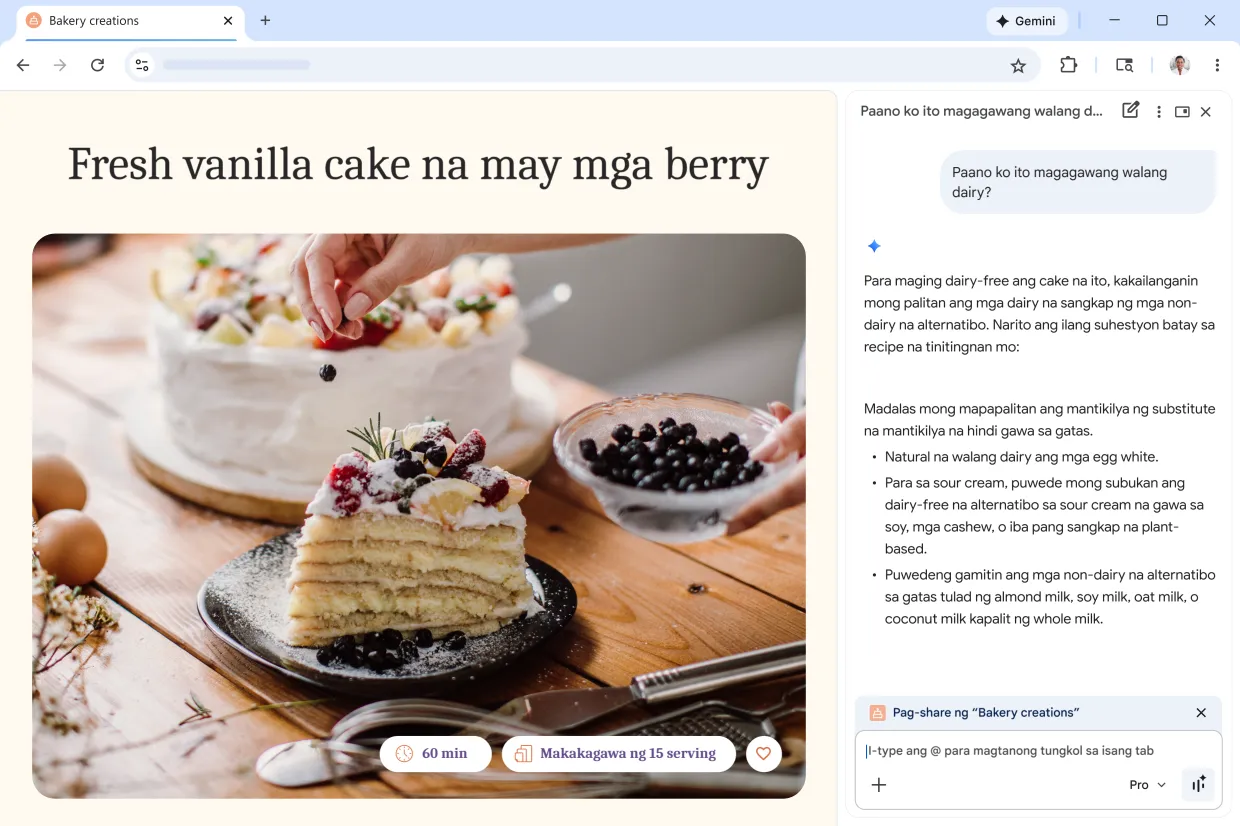The height and width of the screenshot is (826, 1240).
Task: Toggle the Gemini button in title bar
Action: pyautogui.click(x=1026, y=21)
